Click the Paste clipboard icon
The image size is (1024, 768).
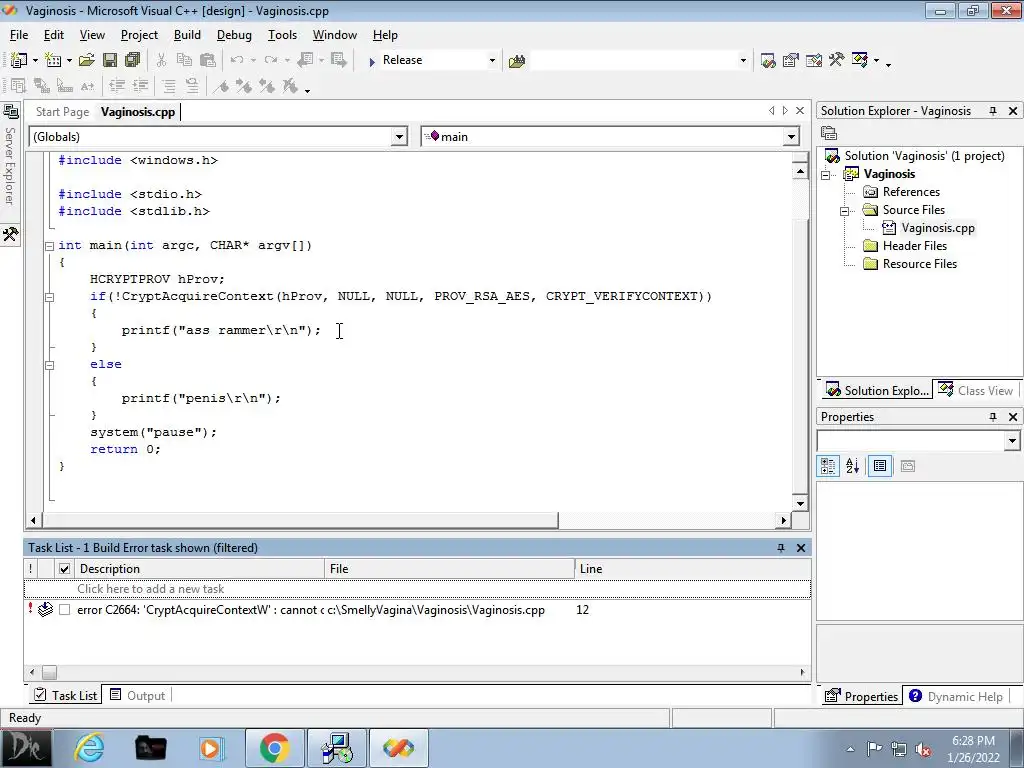pos(208,60)
